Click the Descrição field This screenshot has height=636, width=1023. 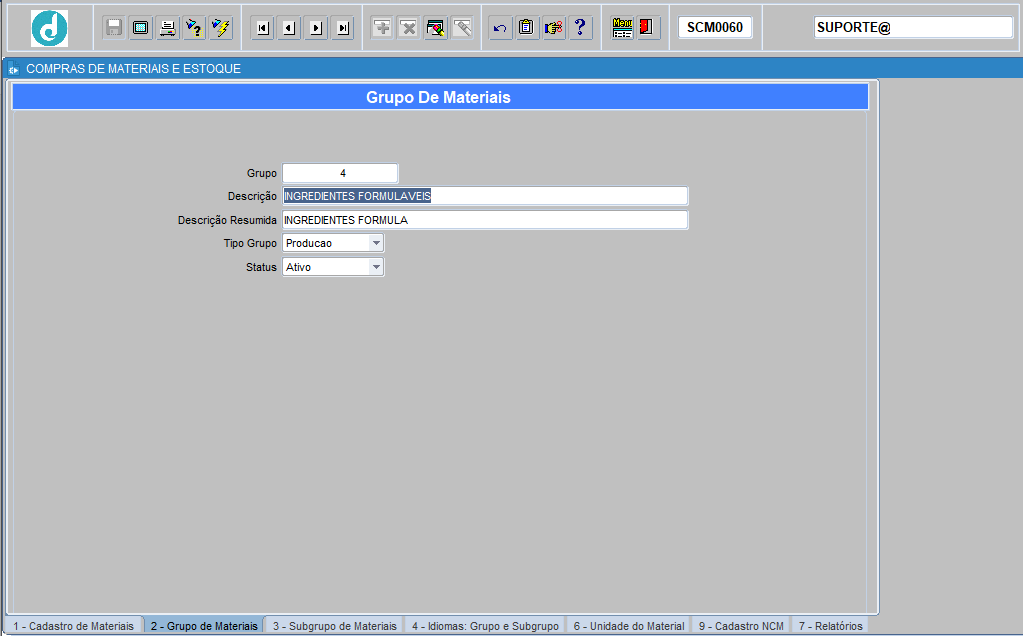click(485, 196)
